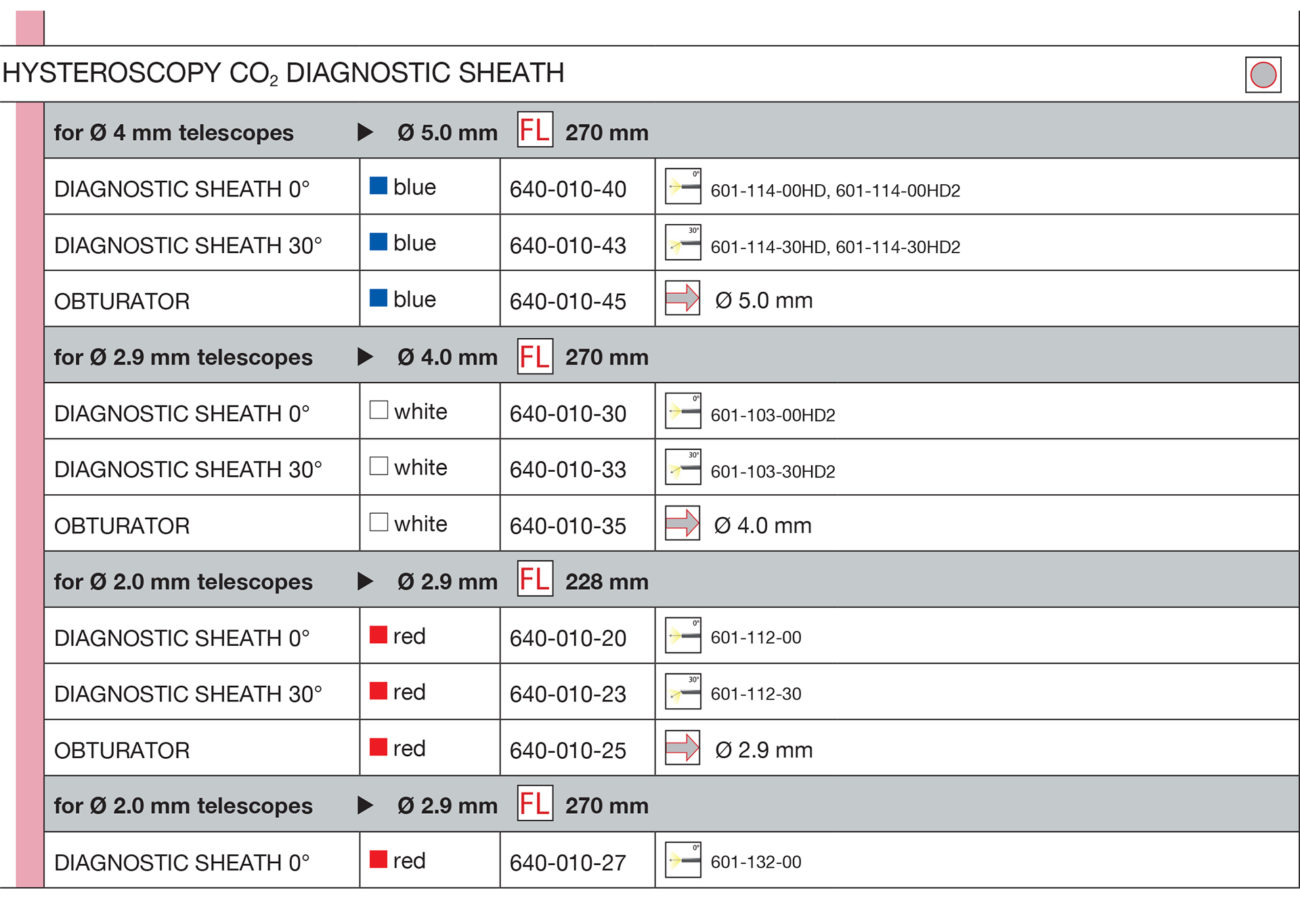Click the obturator arrow icon beside Ø 2.9 mm
Viewport: 1300px width, 899px height.
tap(683, 748)
